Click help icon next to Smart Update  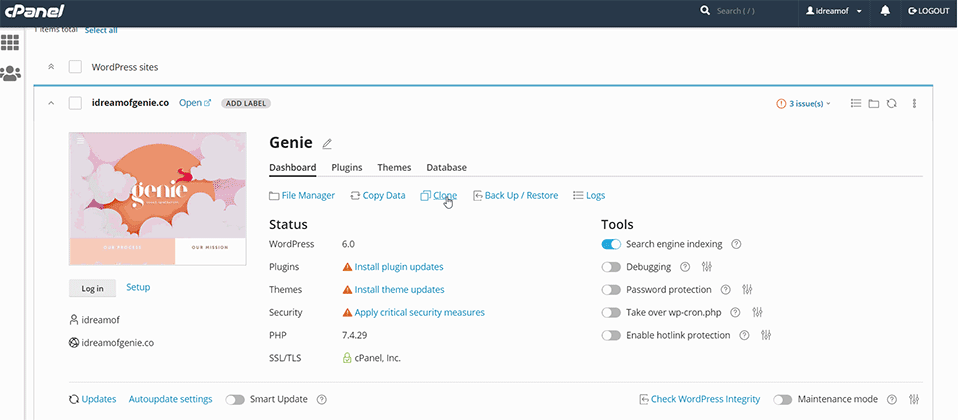(x=321, y=399)
